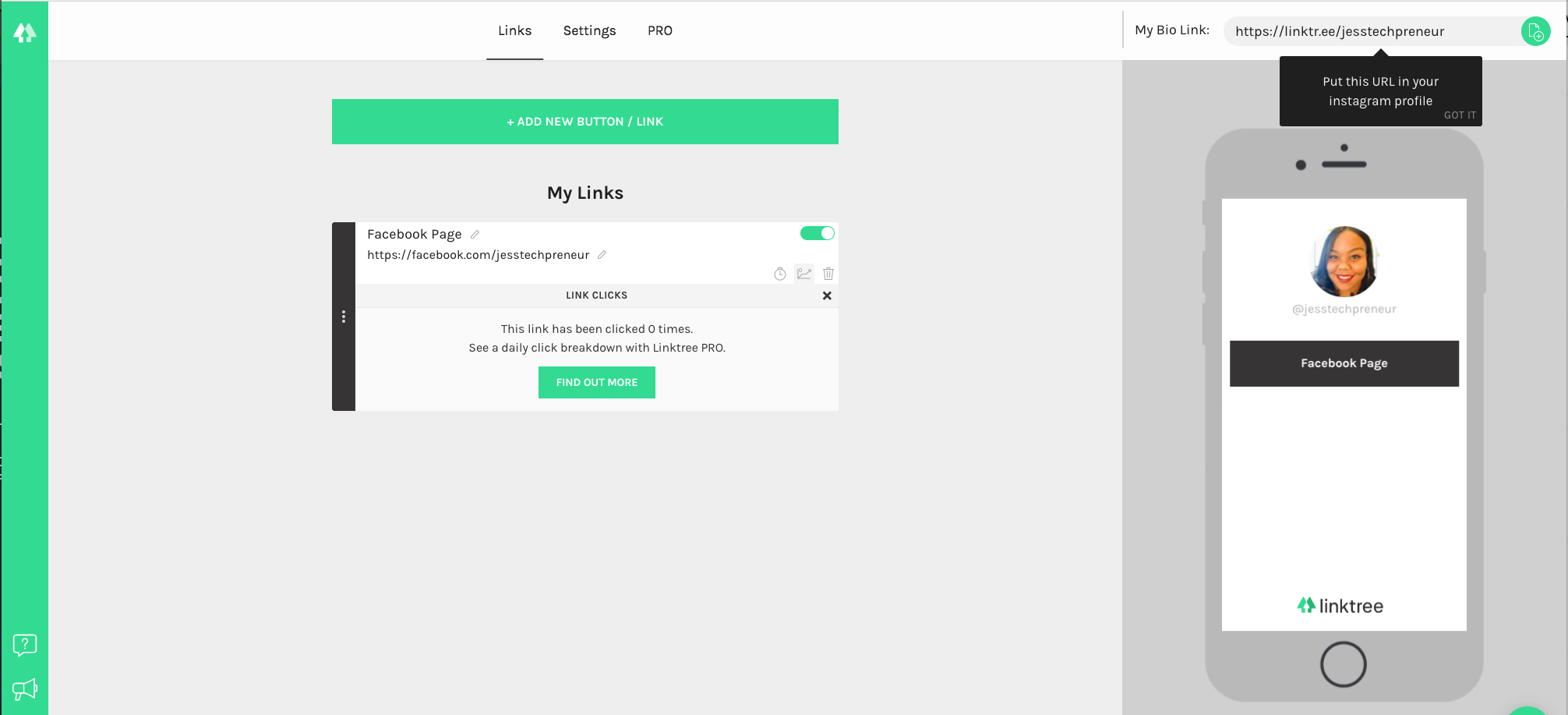1568x715 pixels.
Task: Click the My Links heading
Action: pos(585,193)
